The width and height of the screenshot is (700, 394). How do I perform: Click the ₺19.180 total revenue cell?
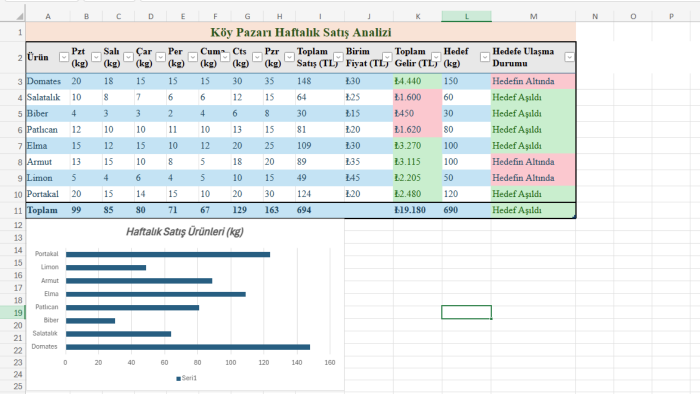(x=417, y=210)
